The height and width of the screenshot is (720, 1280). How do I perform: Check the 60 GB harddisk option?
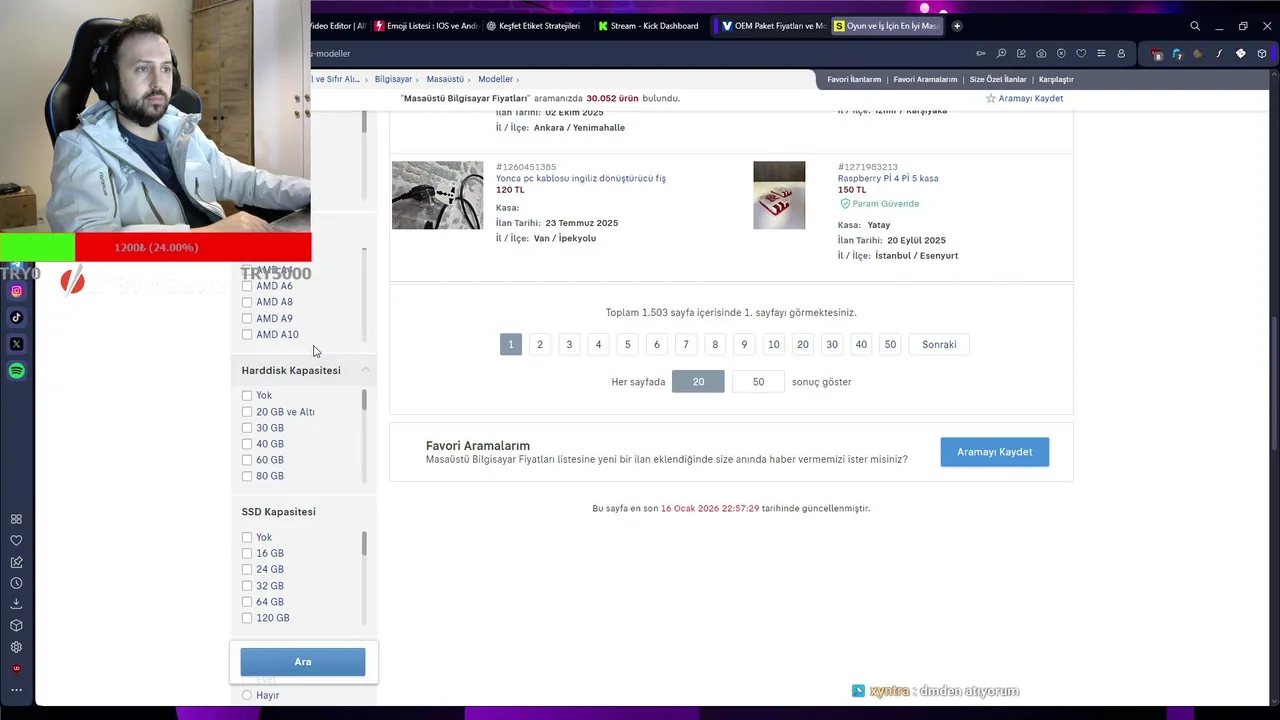[247, 460]
